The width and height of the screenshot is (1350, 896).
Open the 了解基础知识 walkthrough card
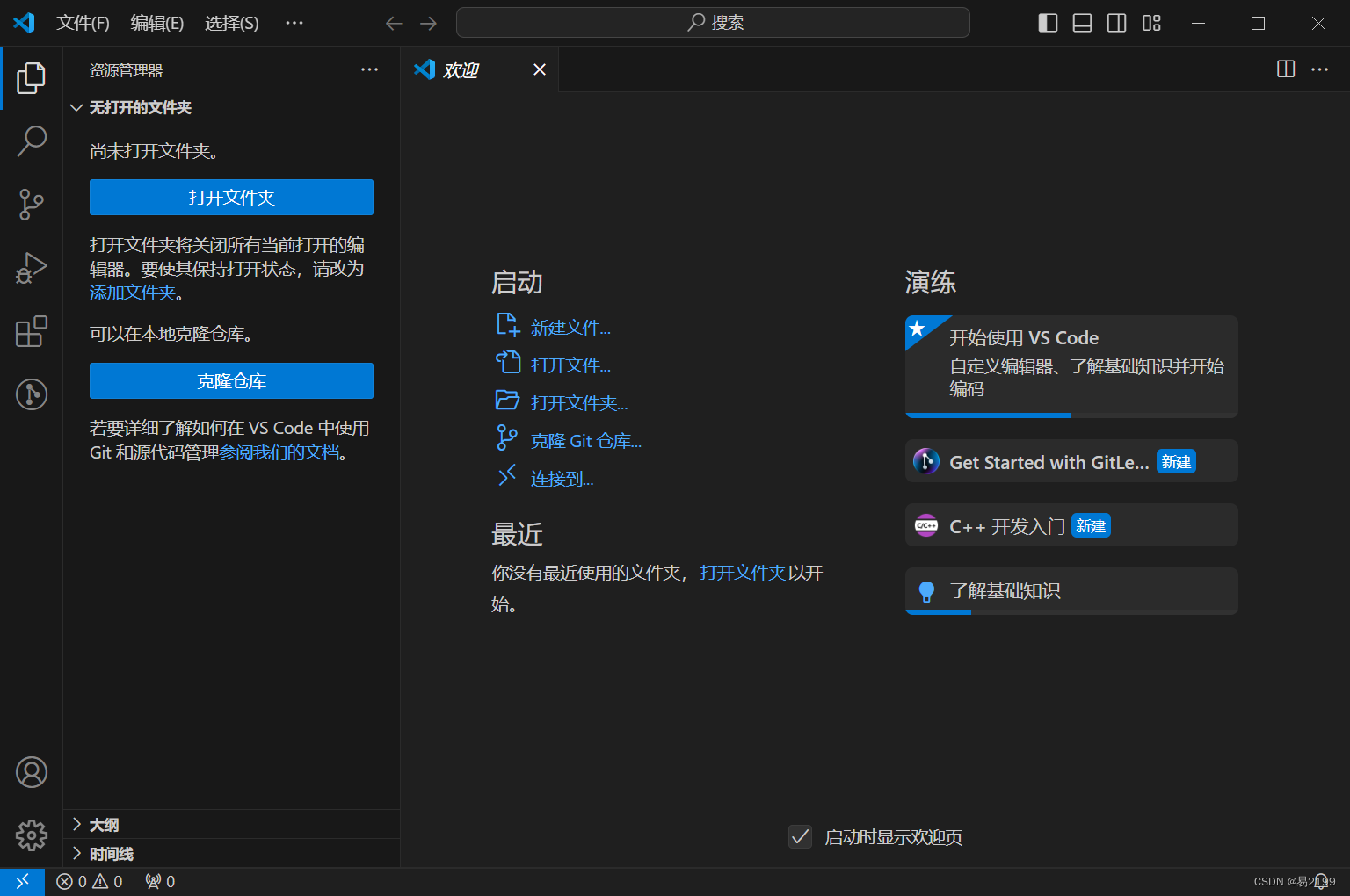click(x=1071, y=591)
